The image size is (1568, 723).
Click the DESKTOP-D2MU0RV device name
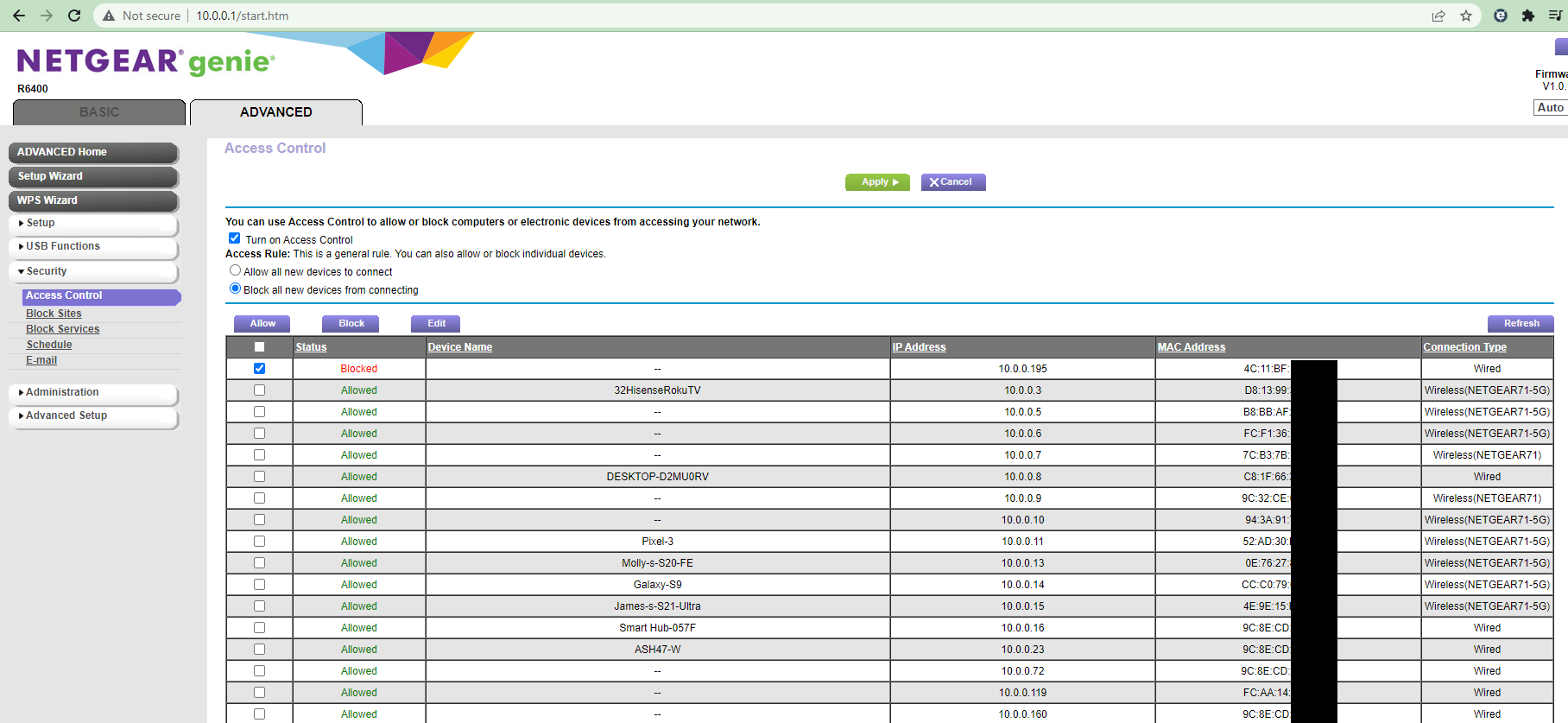(x=658, y=477)
